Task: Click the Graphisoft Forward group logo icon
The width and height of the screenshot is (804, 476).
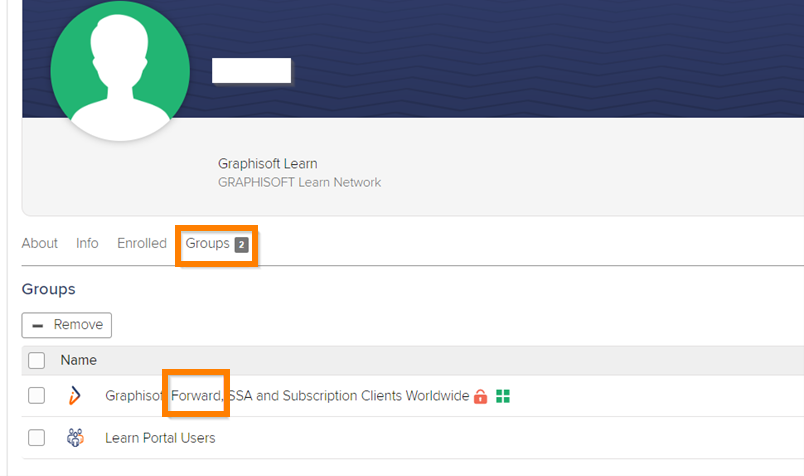Action: coord(75,395)
